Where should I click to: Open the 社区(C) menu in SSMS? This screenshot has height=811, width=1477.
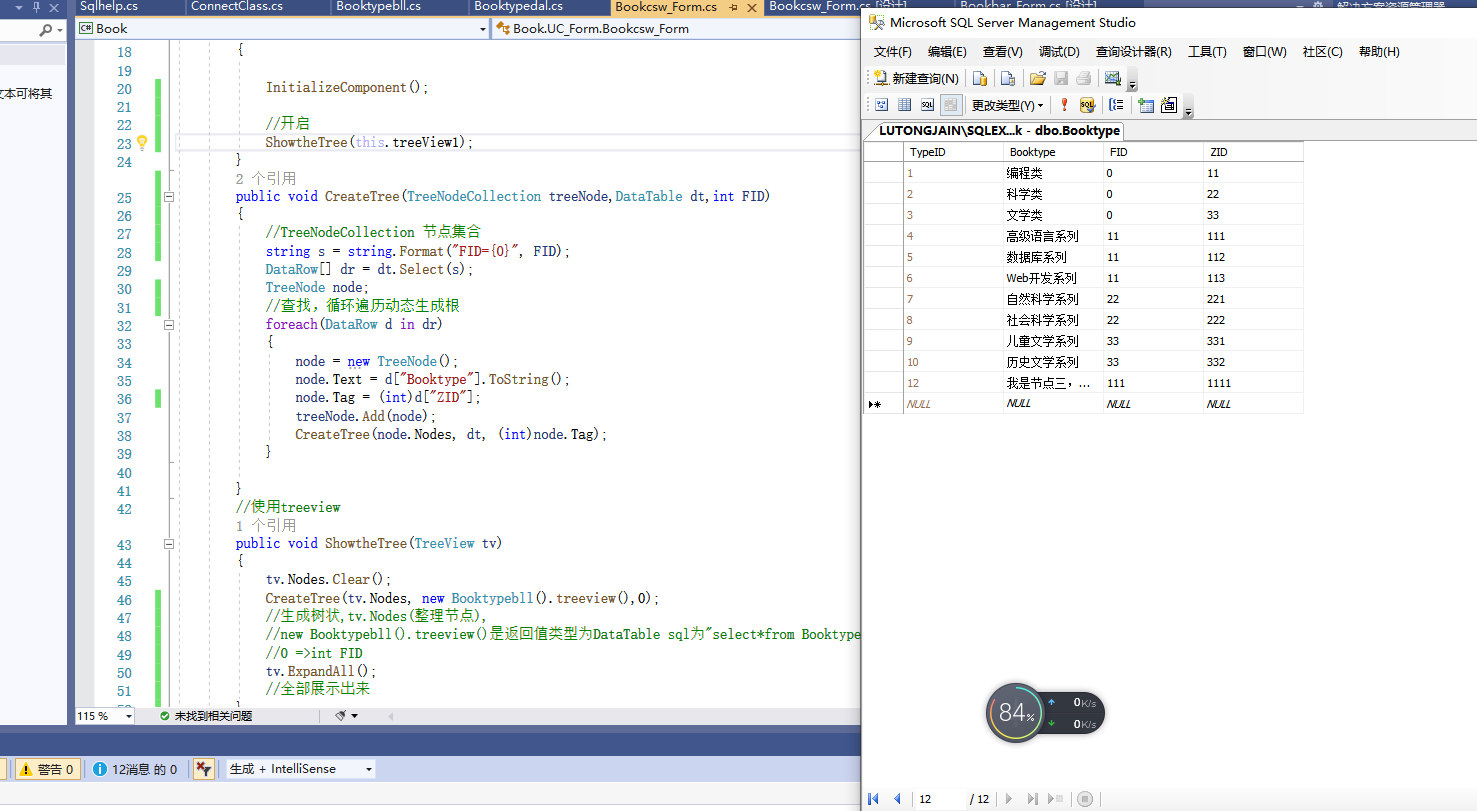(x=1323, y=52)
